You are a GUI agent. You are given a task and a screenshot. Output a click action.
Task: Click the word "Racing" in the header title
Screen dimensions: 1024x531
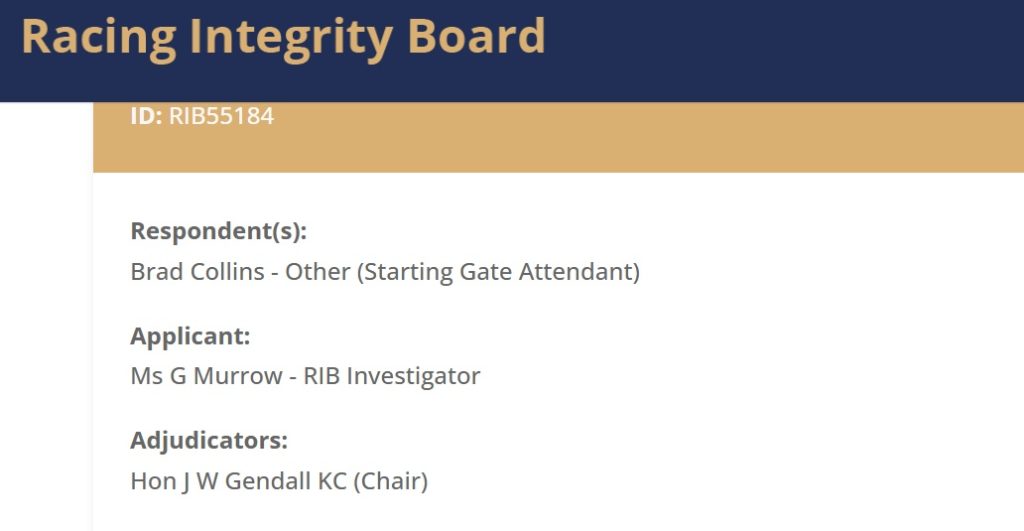click(x=99, y=38)
